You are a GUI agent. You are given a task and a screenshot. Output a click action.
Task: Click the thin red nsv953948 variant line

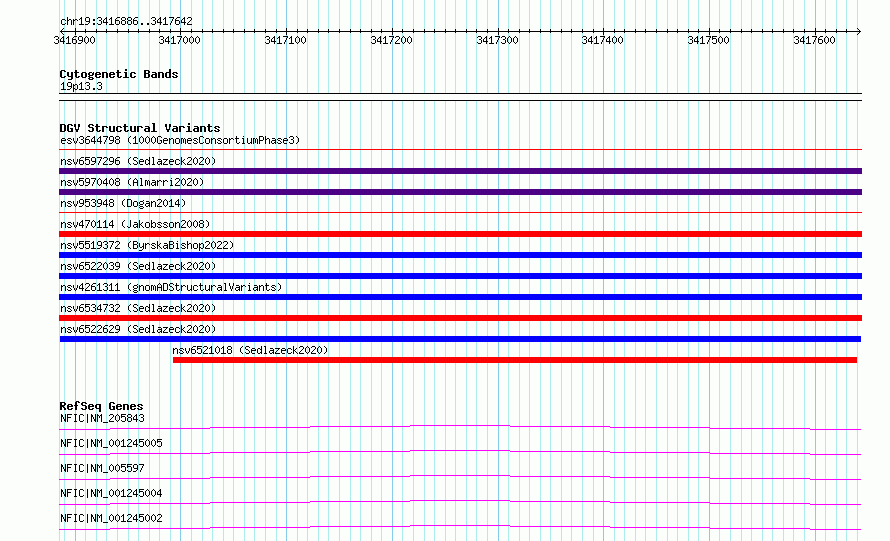tap(460, 213)
